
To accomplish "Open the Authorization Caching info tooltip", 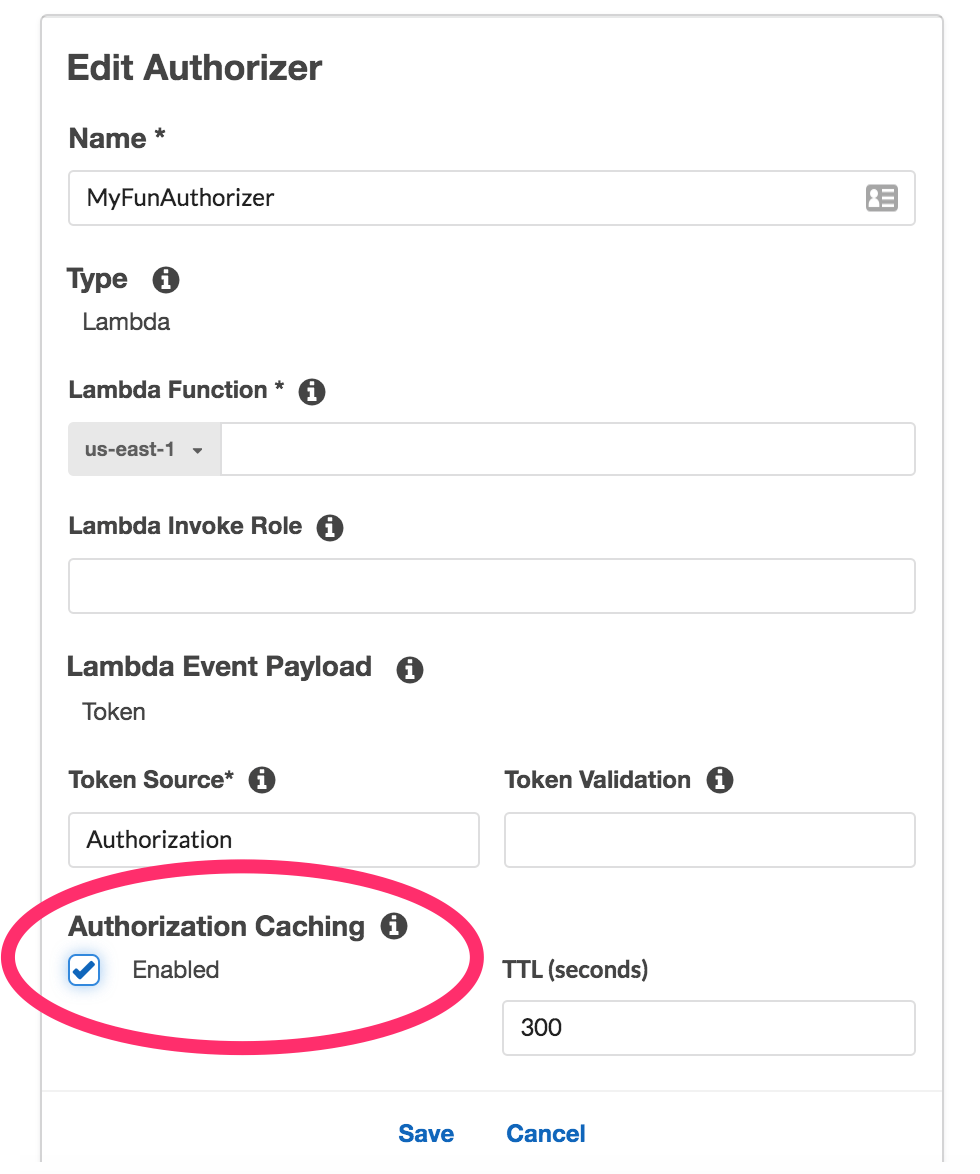I will (x=394, y=927).
